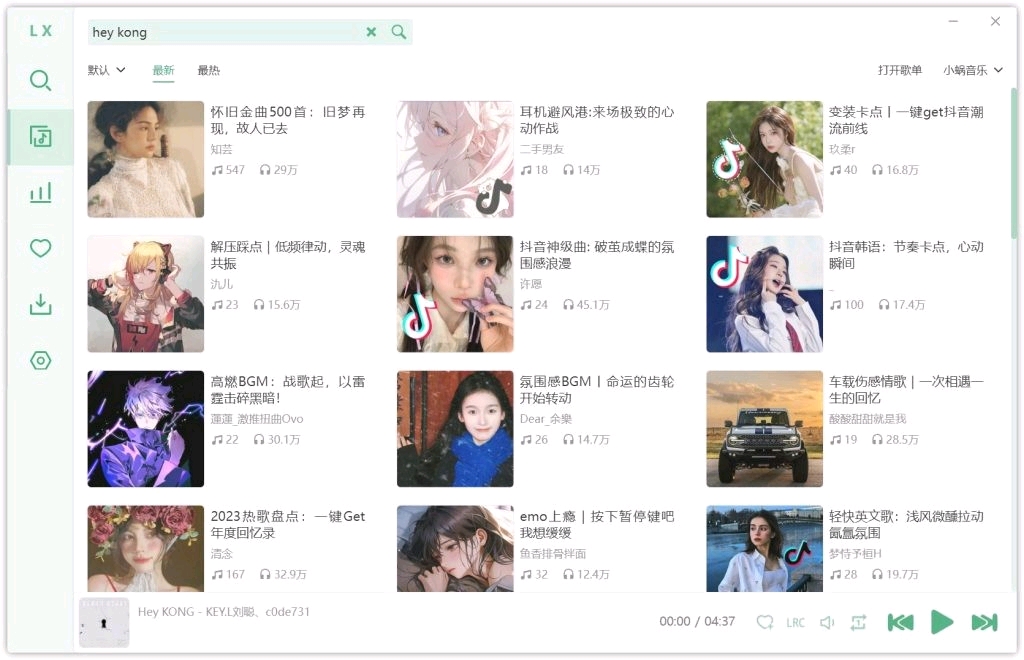
Task: Toggle the loop playback mode
Action: click(x=858, y=622)
